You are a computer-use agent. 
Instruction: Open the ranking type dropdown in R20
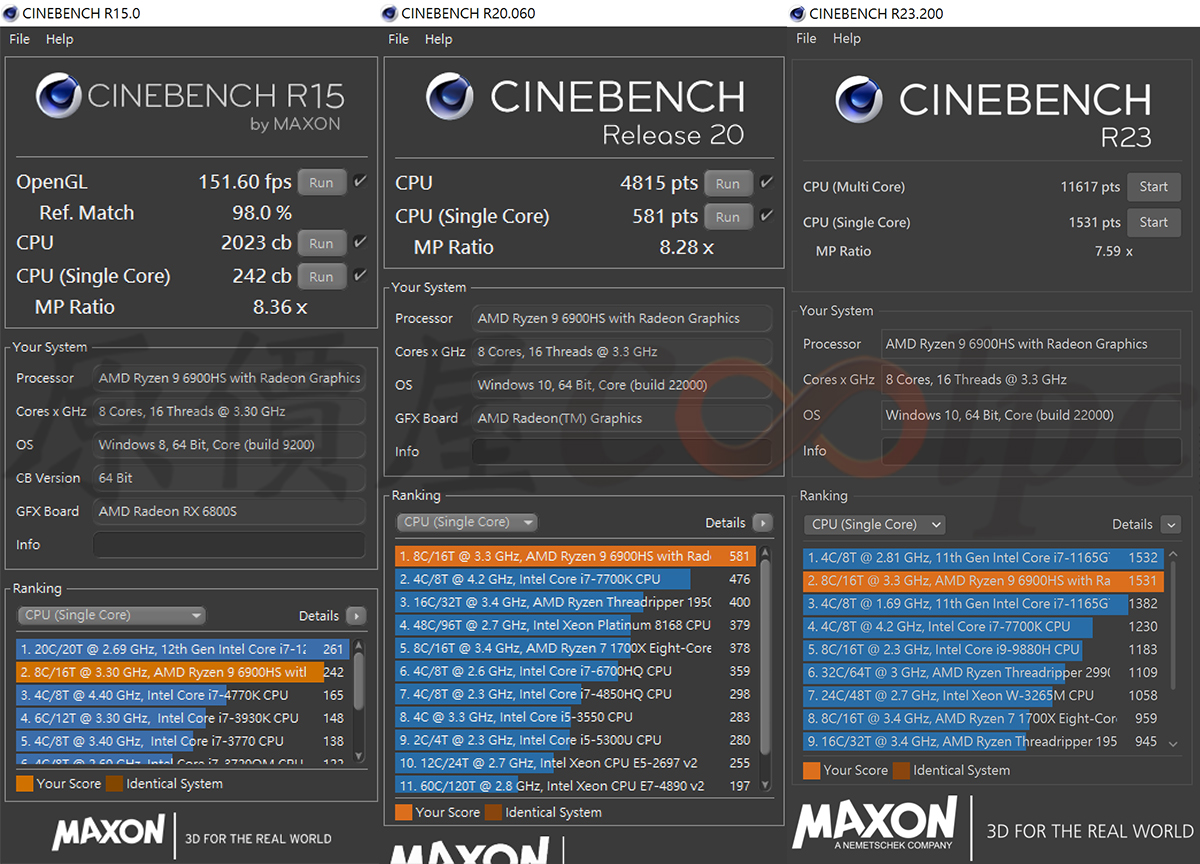pos(467,522)
